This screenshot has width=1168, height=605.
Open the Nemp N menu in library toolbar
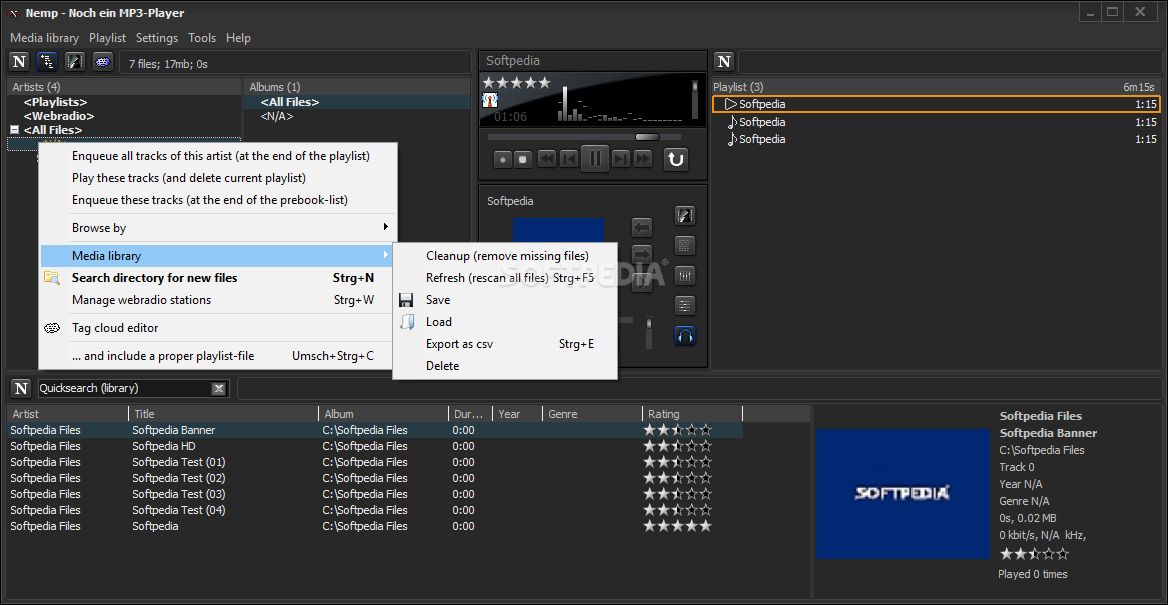[19, 62]
